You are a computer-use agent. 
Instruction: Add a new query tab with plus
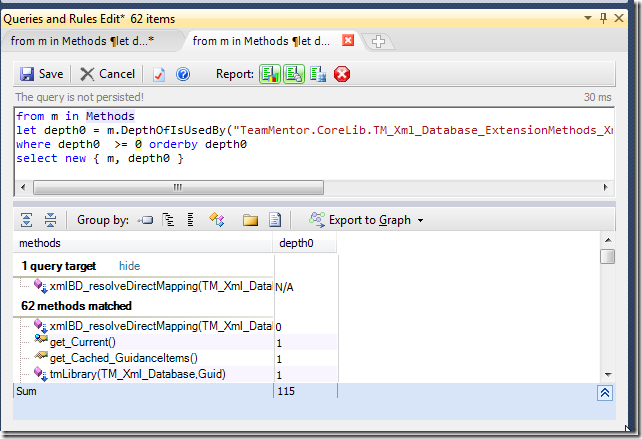(x=378, y=41)
